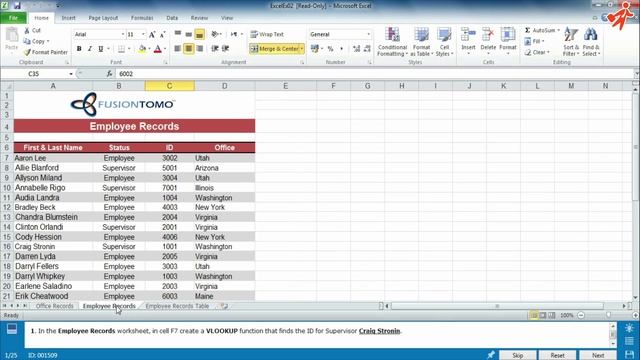Increase font size with Grow Font icon
Viewport: 640px width, 360px height.
152,35
